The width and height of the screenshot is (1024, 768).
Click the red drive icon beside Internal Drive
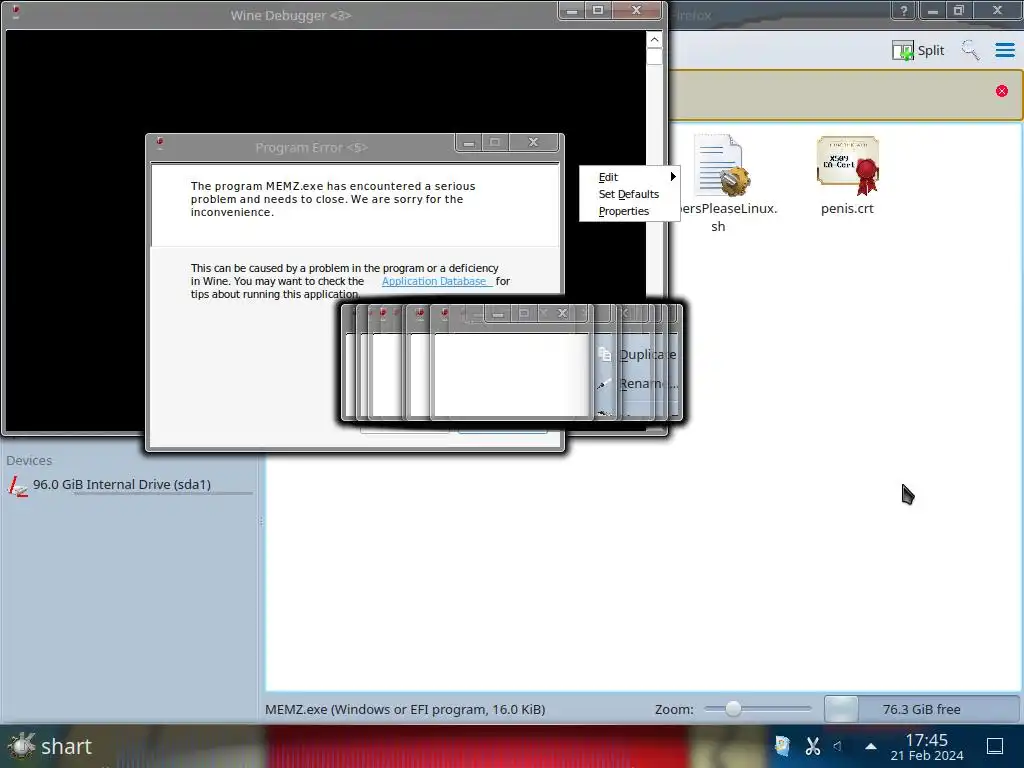click(x=18, y=486)
